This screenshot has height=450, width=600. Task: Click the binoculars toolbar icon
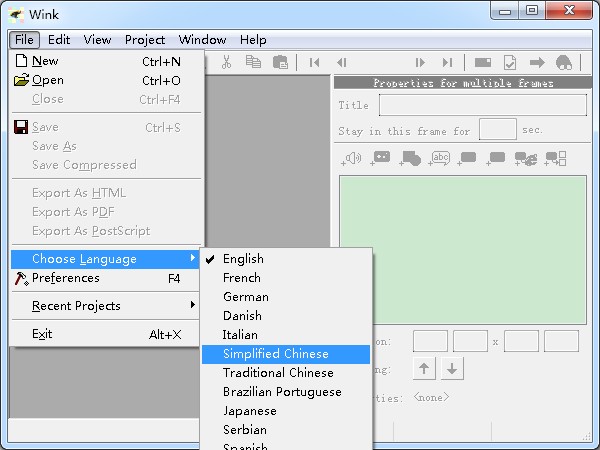coord(563,62)
